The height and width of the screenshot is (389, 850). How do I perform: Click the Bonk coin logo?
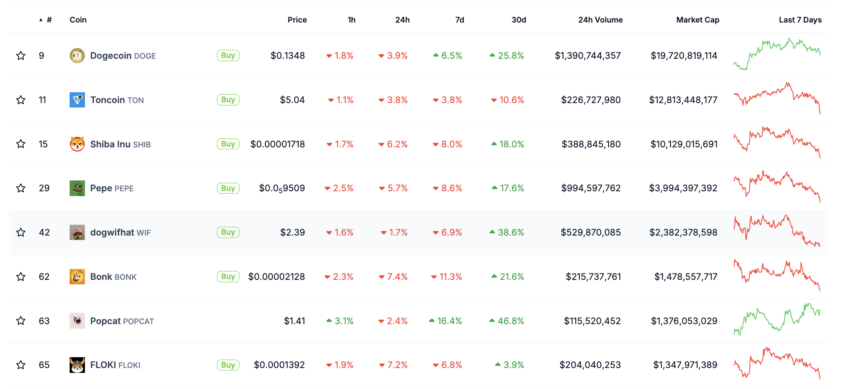coord(77,277)
